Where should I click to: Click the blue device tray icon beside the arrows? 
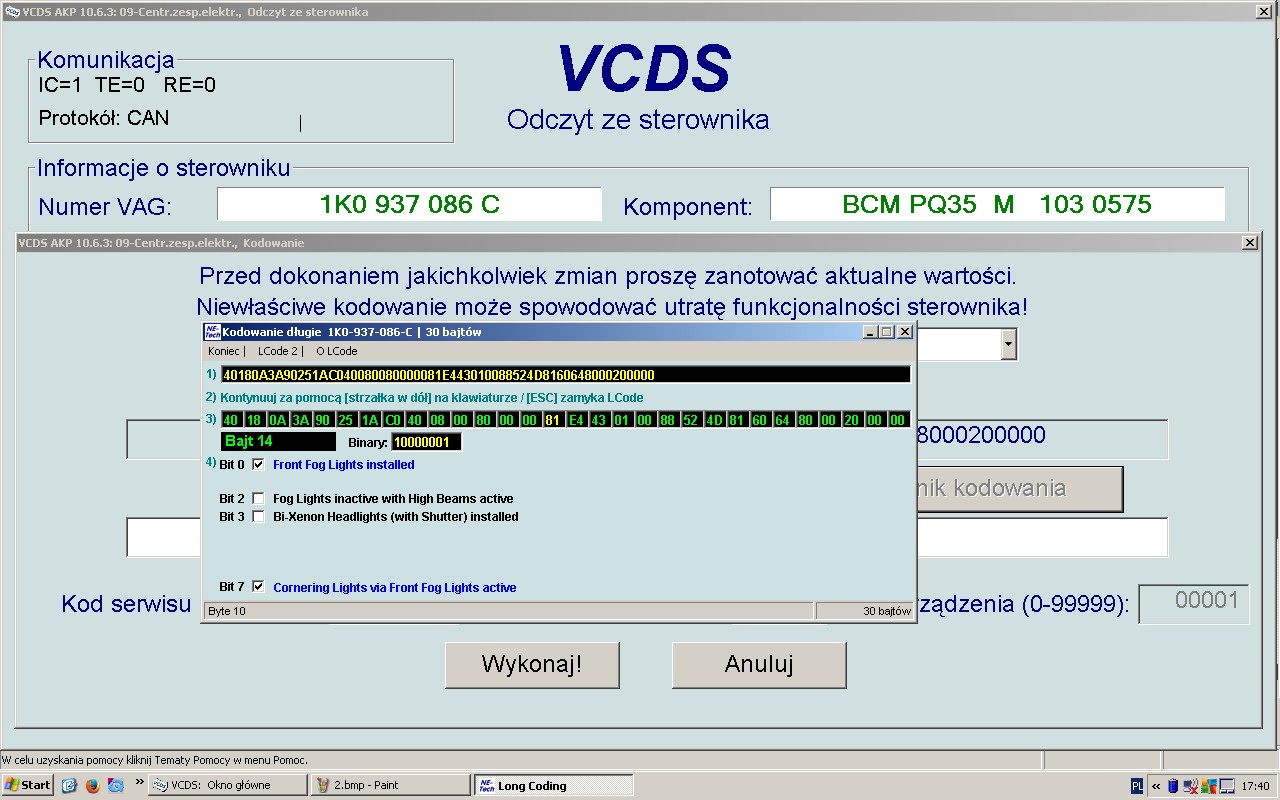[1173, 786]
